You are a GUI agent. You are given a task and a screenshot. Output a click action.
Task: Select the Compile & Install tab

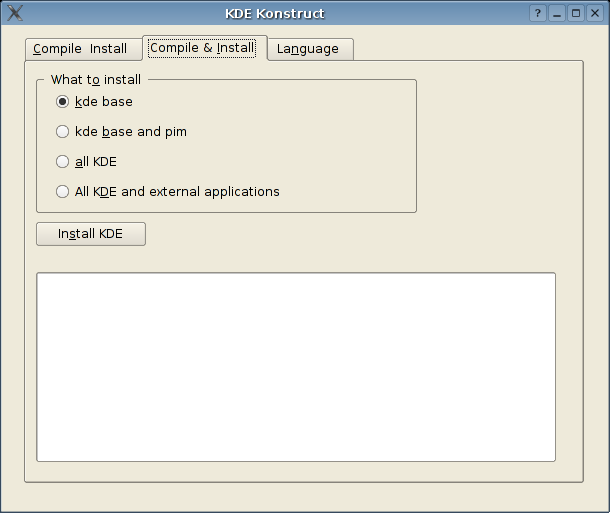[x=205, y=48]
